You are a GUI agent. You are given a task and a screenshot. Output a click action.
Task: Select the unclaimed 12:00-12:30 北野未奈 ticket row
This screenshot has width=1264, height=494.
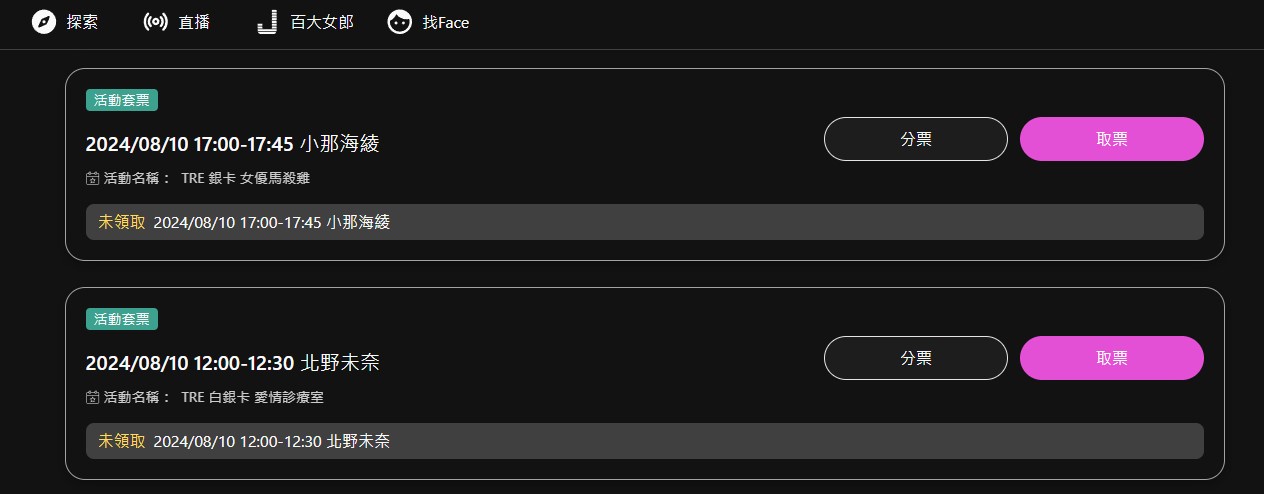coord(644,441)
